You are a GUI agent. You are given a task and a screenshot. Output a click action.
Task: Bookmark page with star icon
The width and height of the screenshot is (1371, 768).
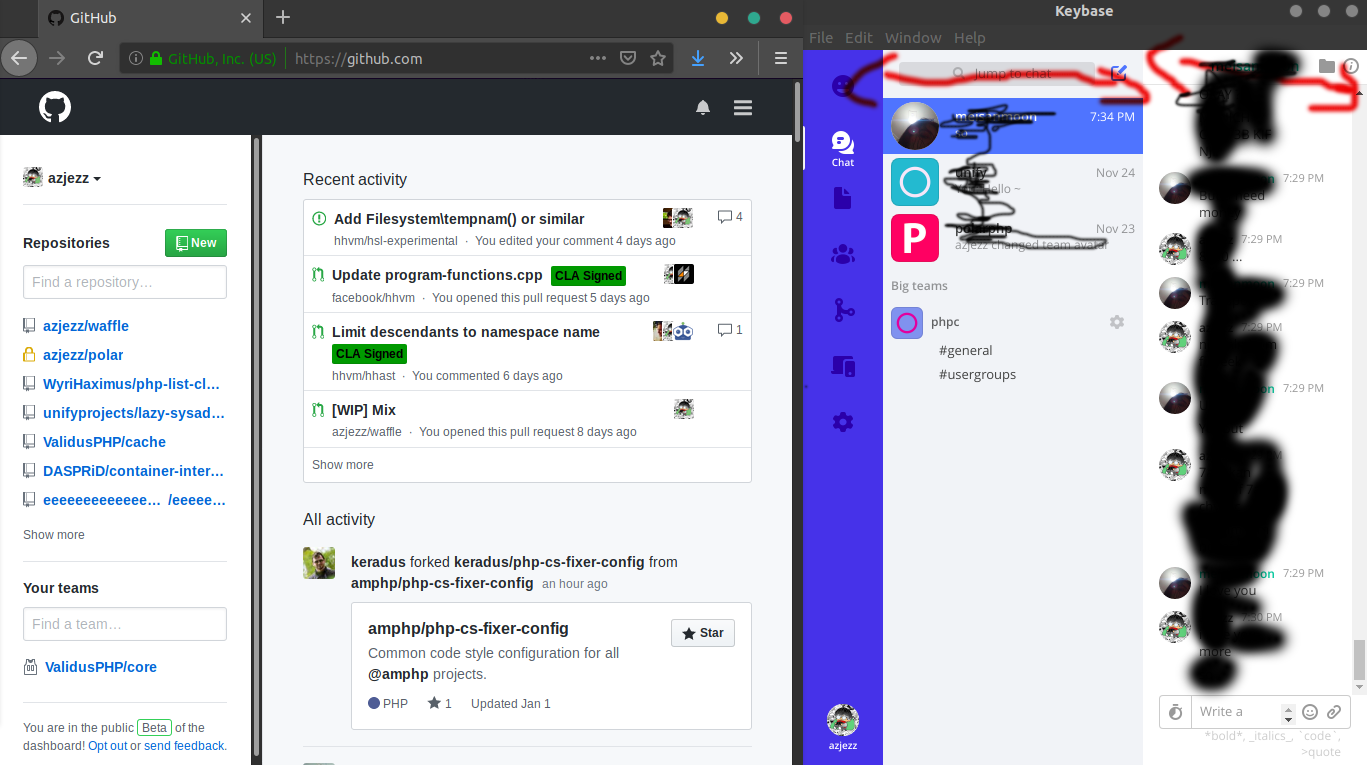[658, 58]
